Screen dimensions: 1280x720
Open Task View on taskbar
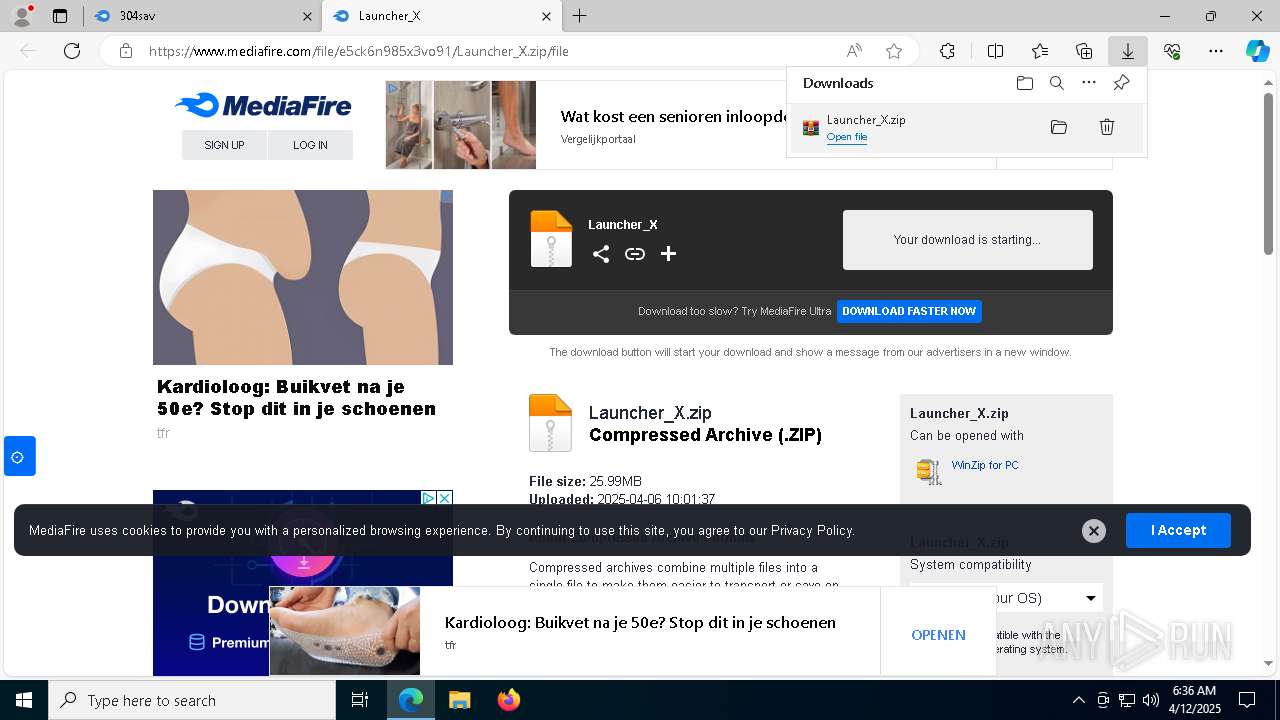[x=360, y=700]
